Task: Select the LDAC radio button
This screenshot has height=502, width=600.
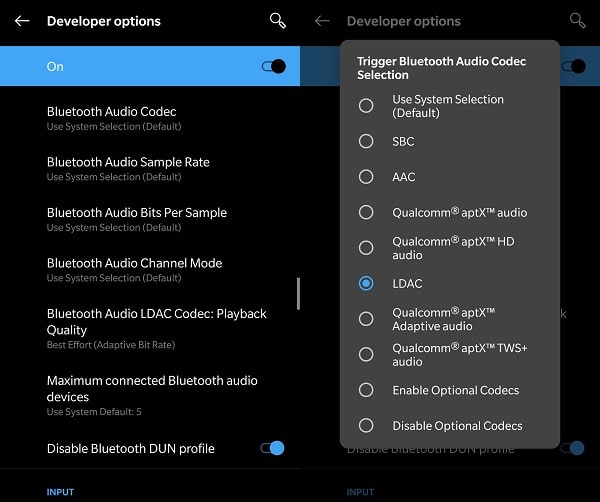Action: 366,283
